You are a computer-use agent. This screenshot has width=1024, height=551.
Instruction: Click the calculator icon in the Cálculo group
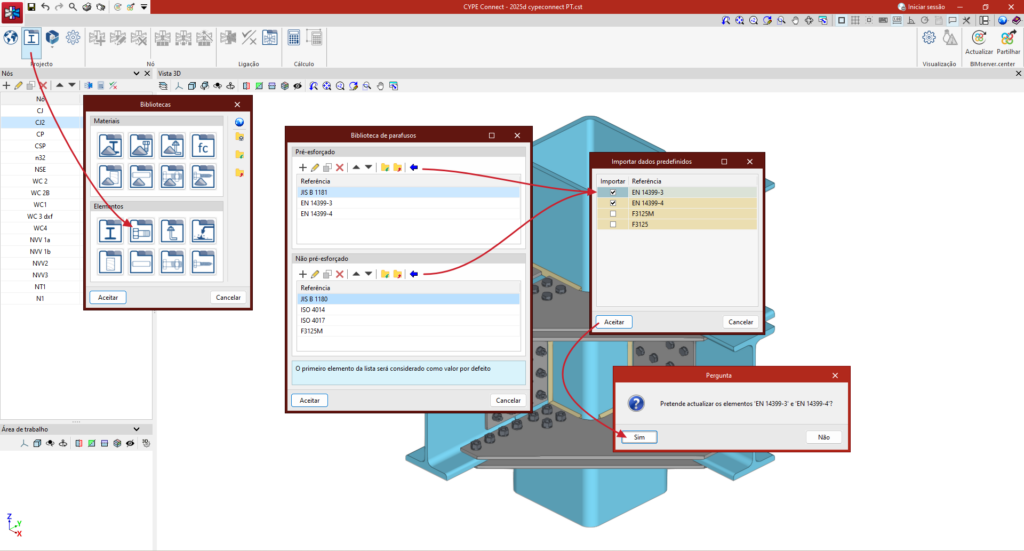coord(294,38)
